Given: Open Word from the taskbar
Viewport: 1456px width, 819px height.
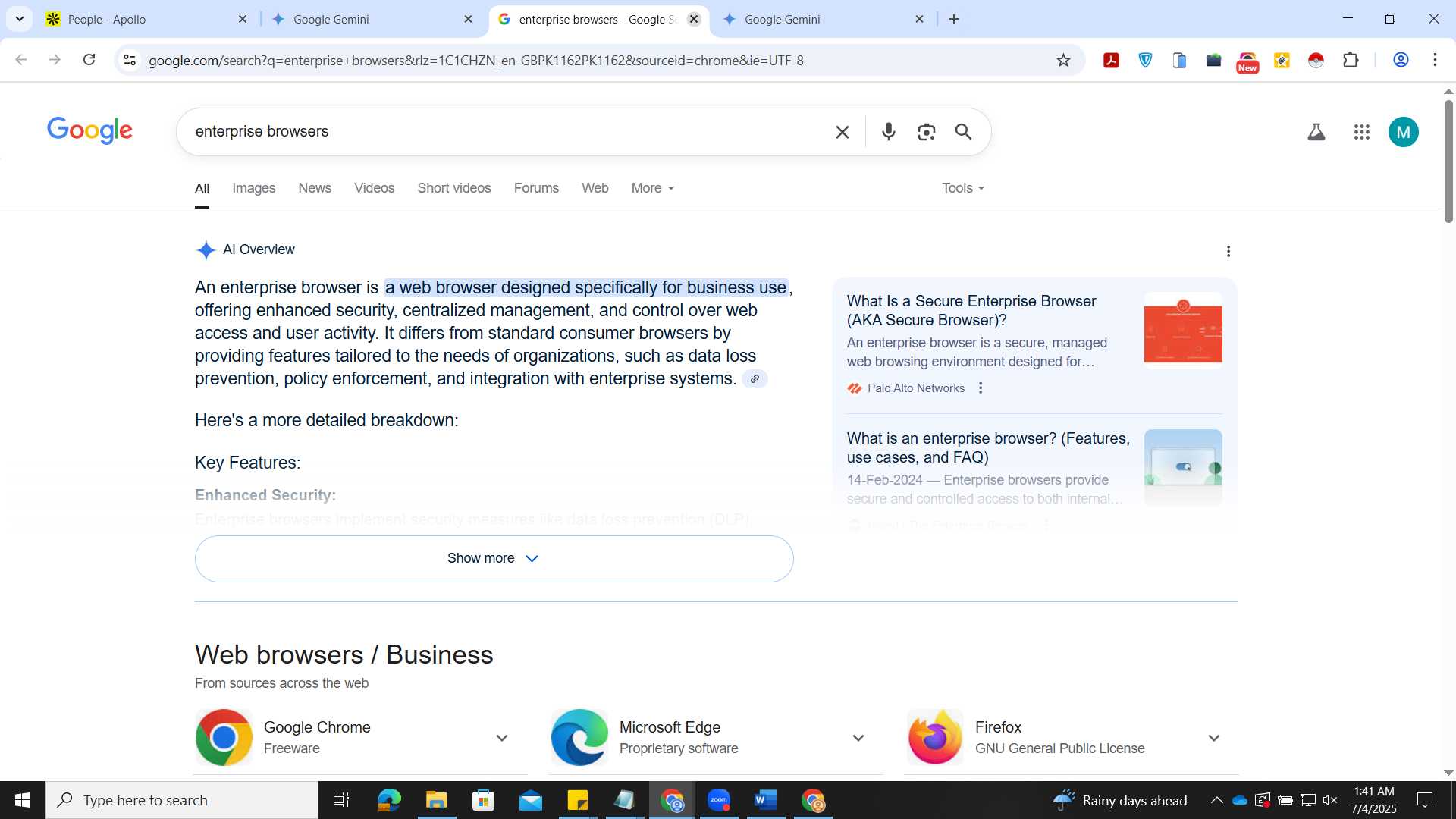Looking at the screenshot, I should pos(766,800).
